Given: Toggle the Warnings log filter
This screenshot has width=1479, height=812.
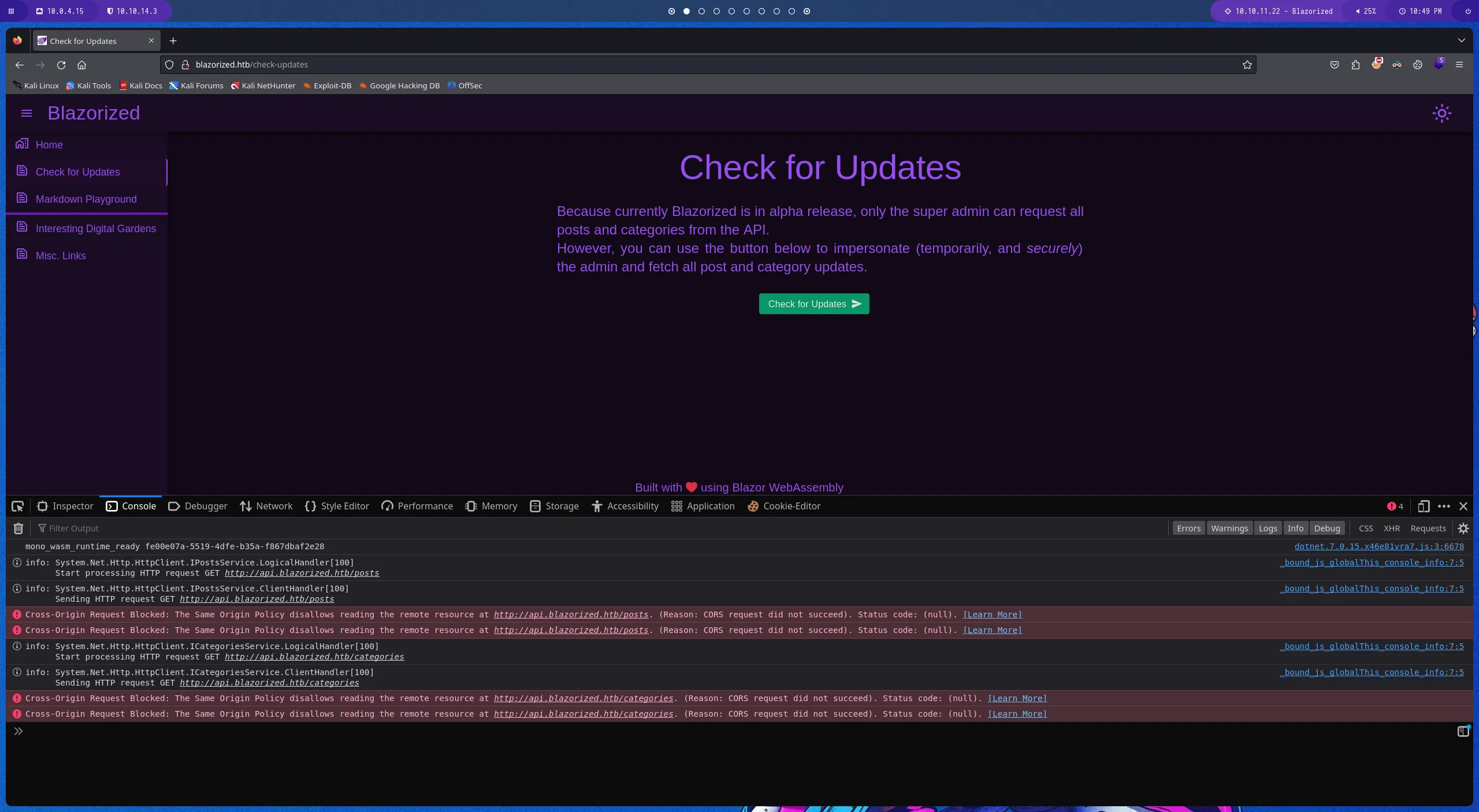Looking at the screenshot, I should coord(1229,528).
